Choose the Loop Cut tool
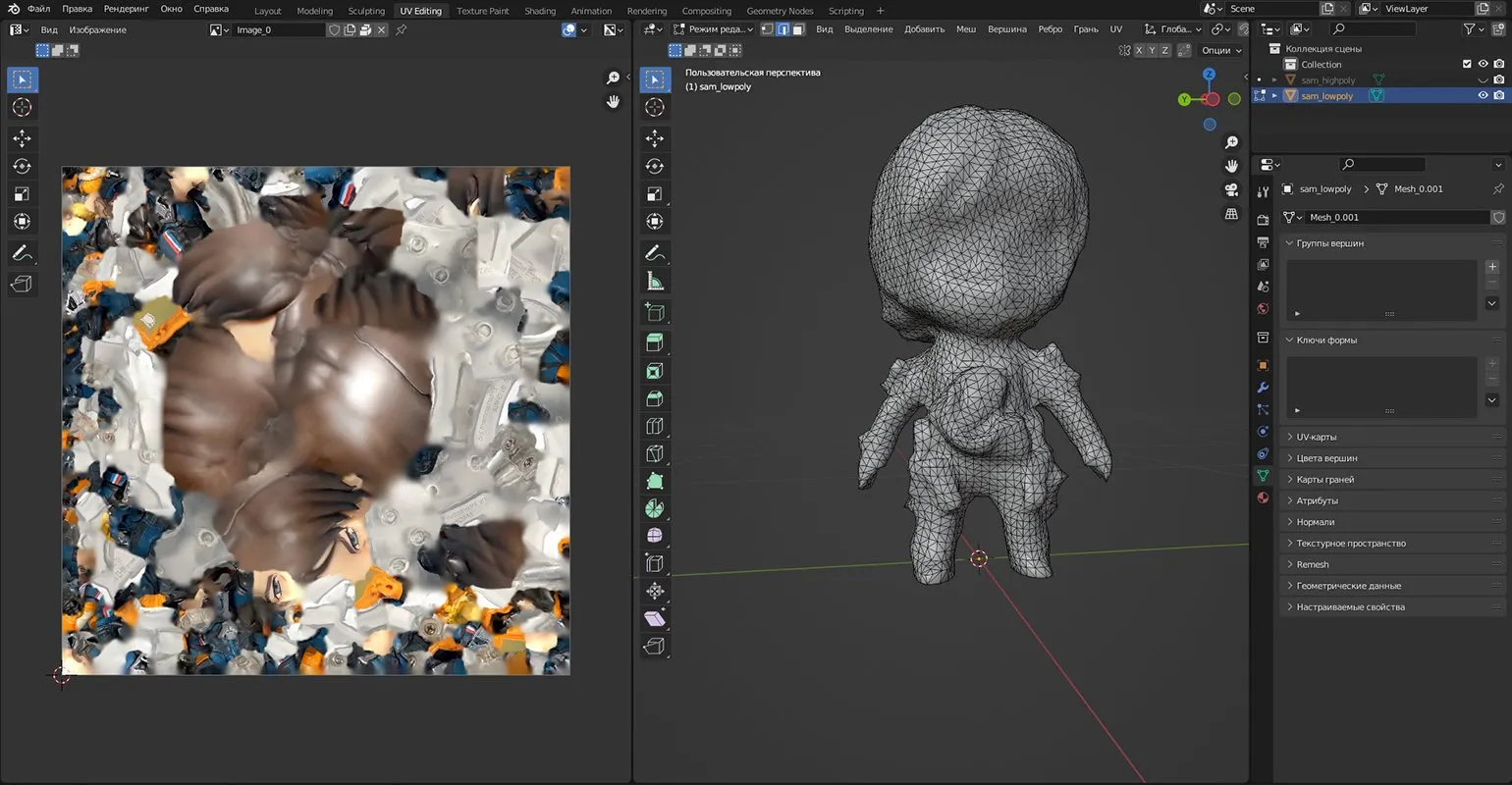 coord(655,426)
